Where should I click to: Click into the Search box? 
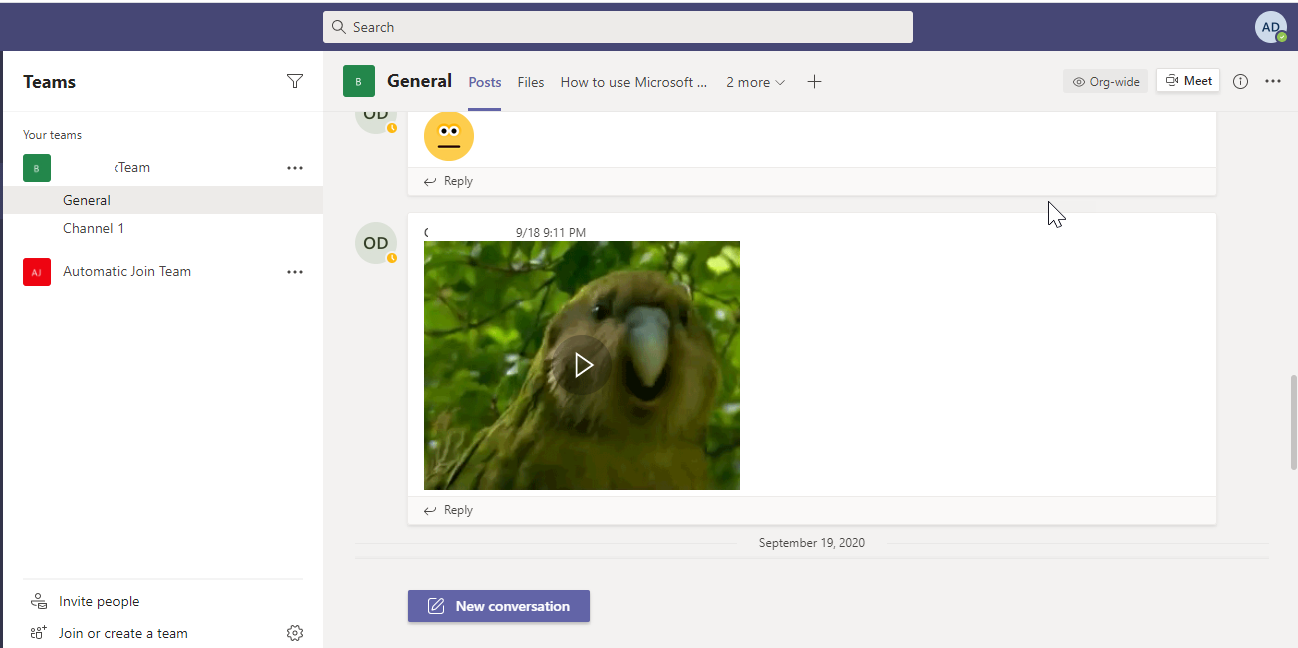tap(618, 27)
